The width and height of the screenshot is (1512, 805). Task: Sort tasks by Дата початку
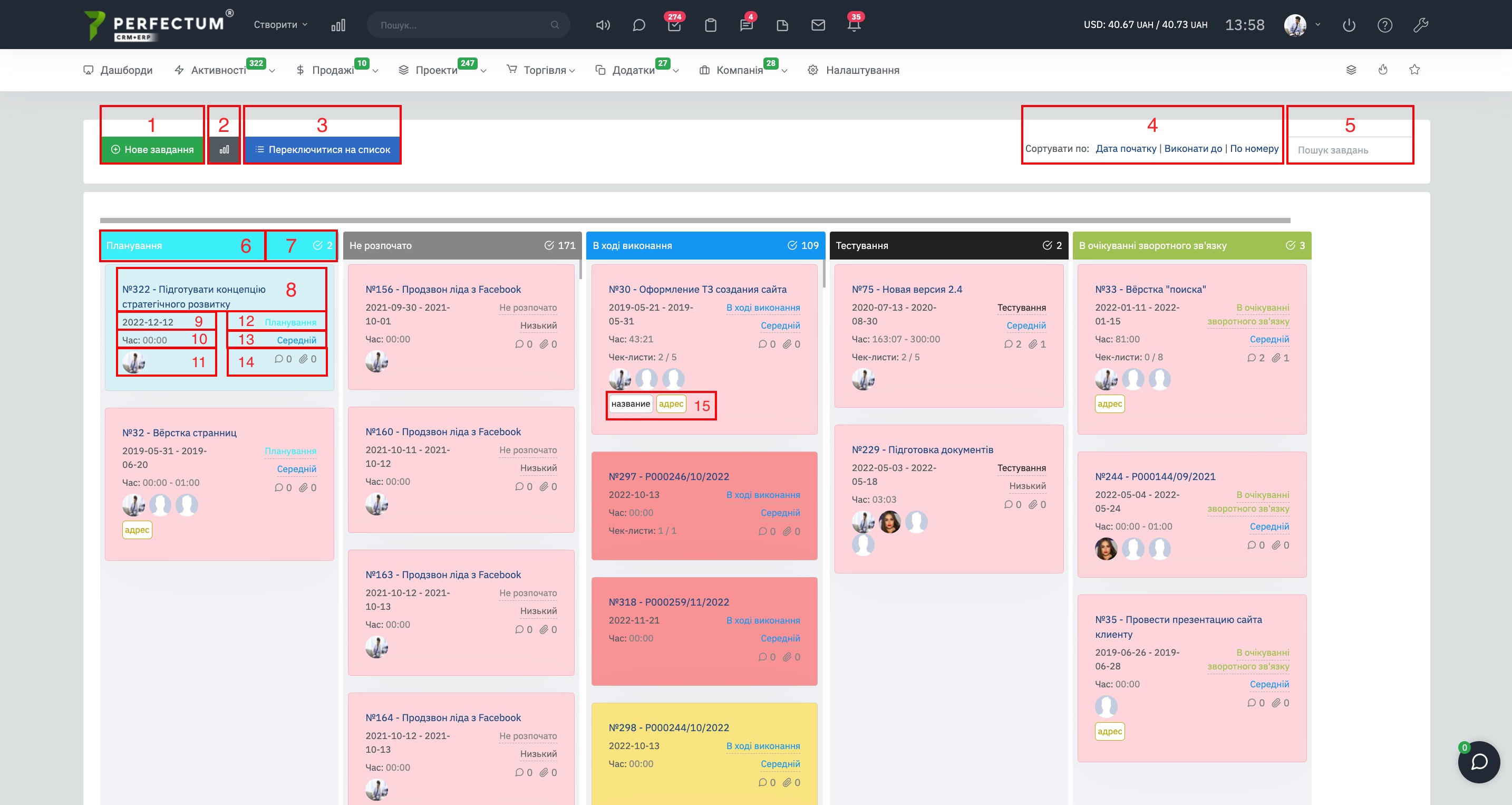tap(1125, 149)
